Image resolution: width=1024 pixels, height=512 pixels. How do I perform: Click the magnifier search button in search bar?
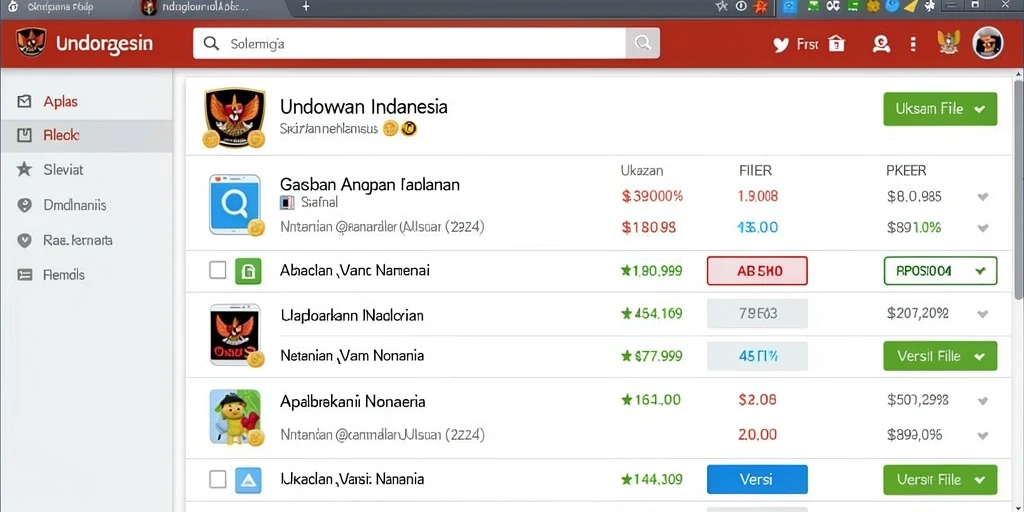pyautogui.click(x=643, y=44)
